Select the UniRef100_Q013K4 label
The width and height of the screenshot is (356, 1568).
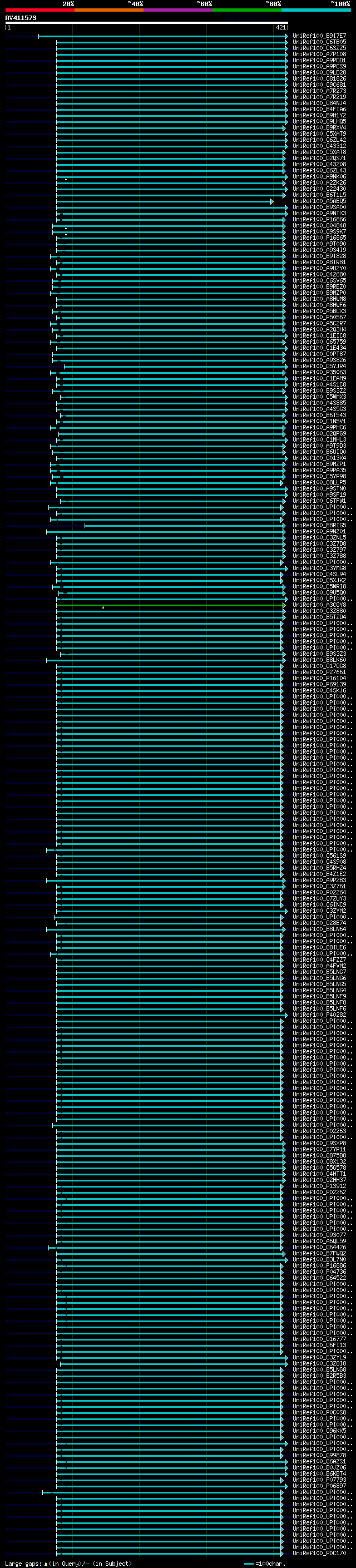point(319,458)
